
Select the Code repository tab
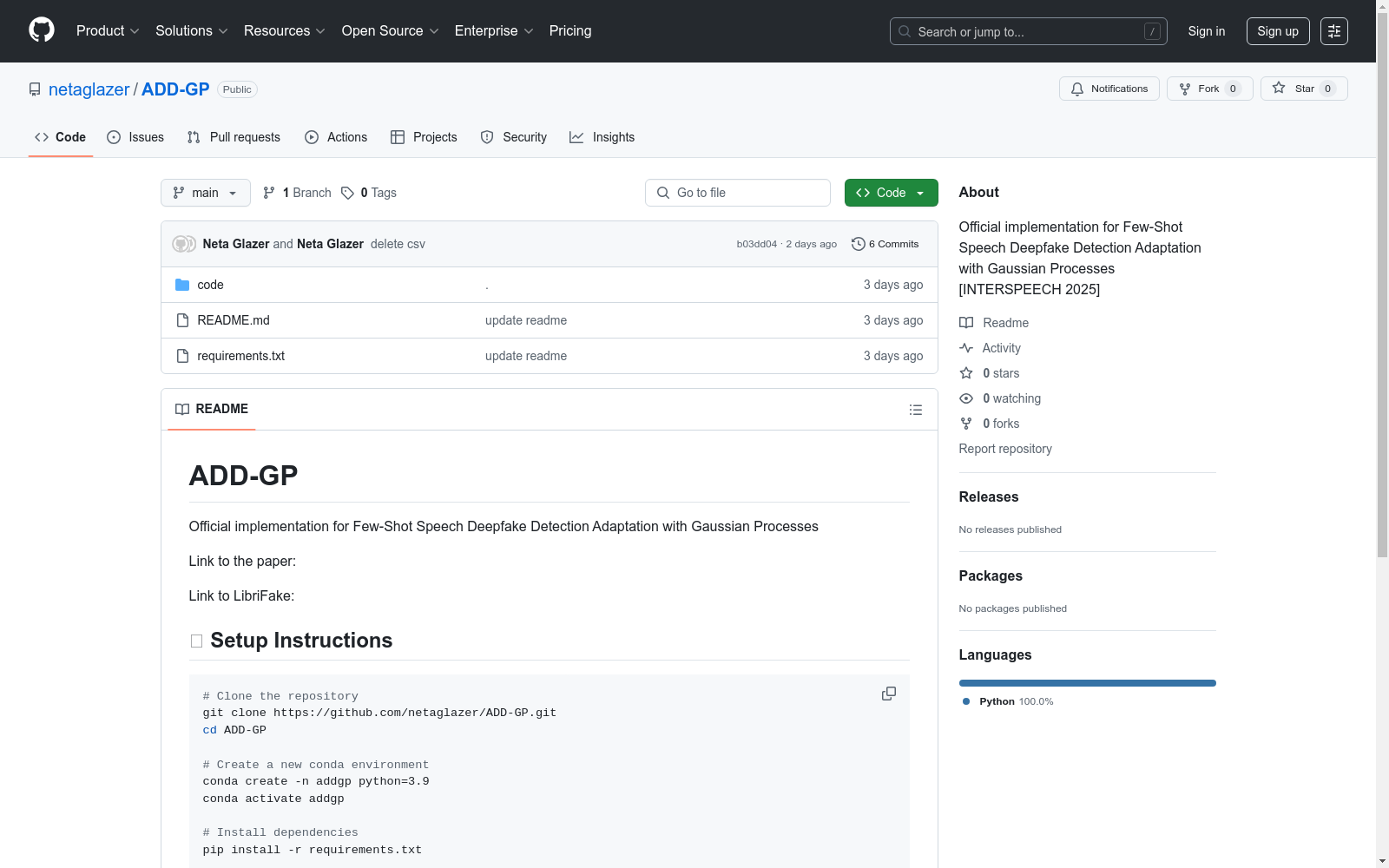(61, 137)
